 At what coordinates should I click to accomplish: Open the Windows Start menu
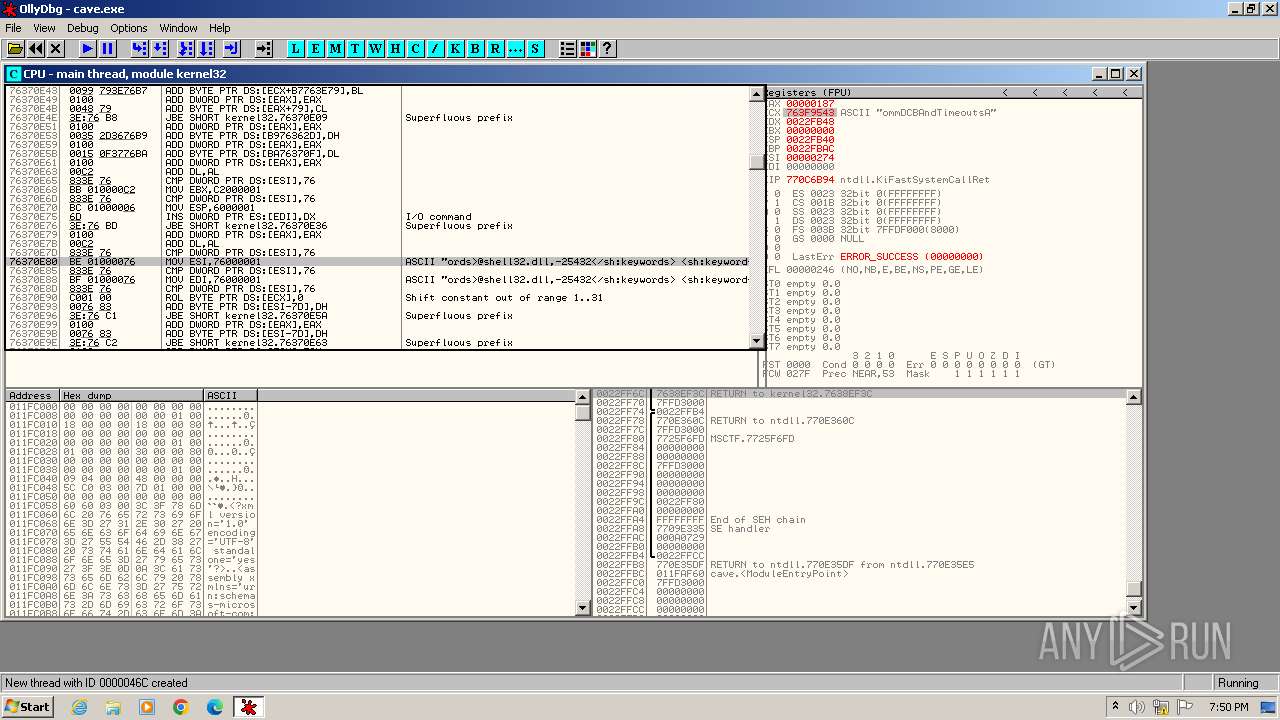pyautogui.click(x=27, y=707)
